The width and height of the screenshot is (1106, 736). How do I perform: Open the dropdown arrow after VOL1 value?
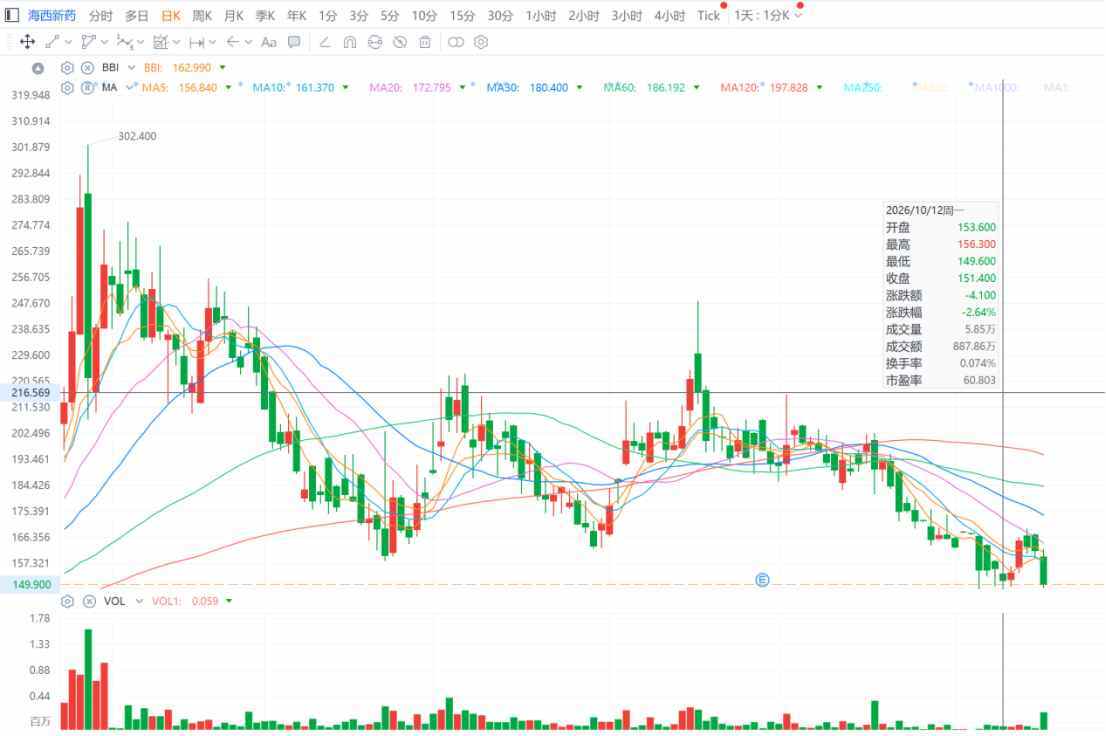coord(229,601)
